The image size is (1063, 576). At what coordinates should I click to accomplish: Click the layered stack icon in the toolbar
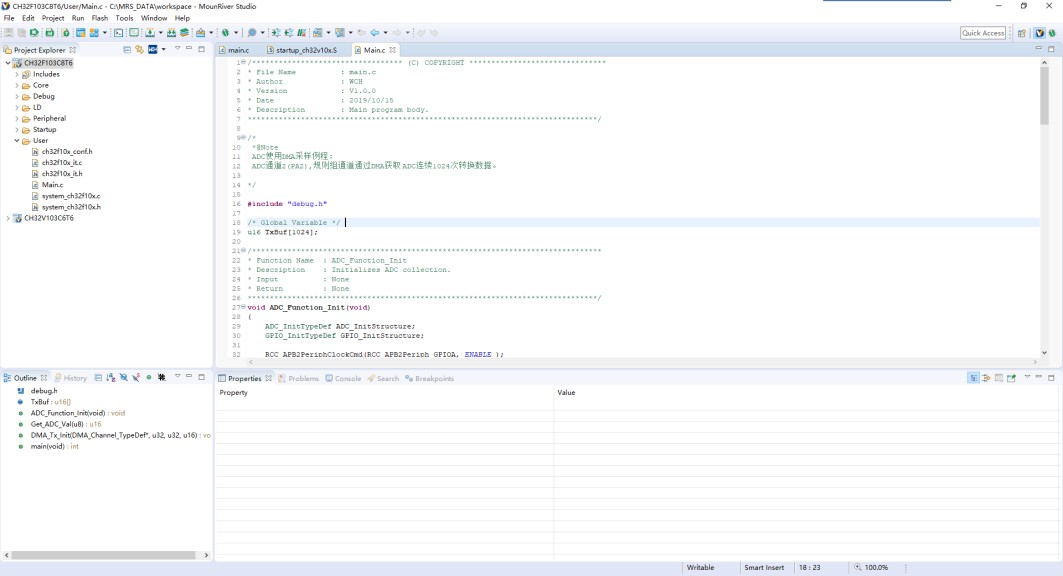tap(184, 33)
